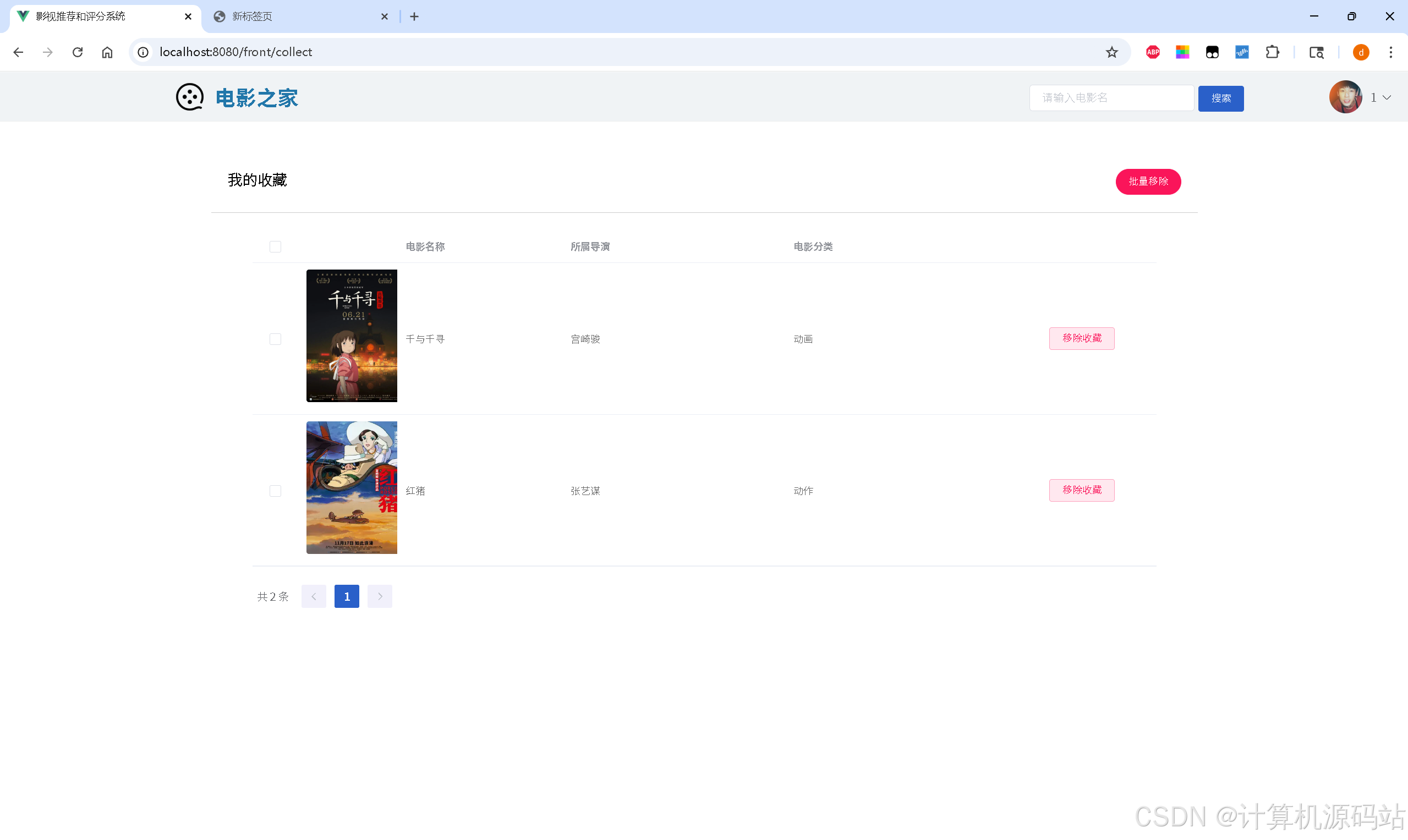Focus the movie name search field
The height and width of the screenshot is (840, 1408).
point(1111,98)
